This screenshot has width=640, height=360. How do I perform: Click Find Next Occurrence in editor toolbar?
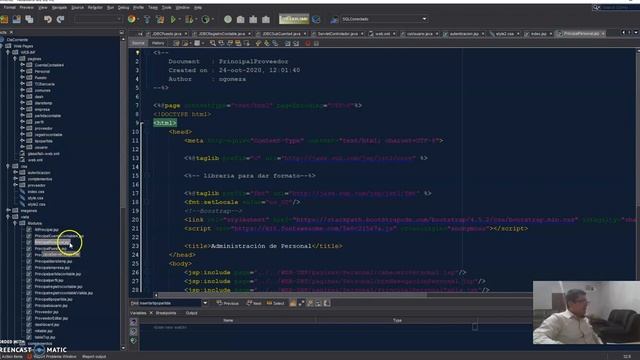click(x=230, y=43)
